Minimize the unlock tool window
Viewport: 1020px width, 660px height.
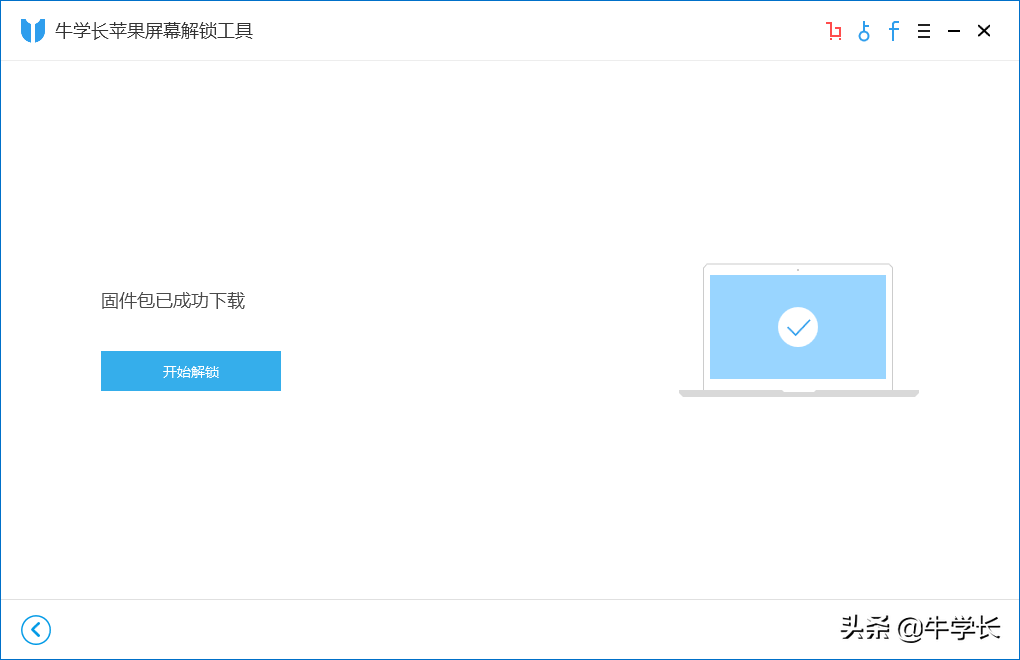pos(954,31)
